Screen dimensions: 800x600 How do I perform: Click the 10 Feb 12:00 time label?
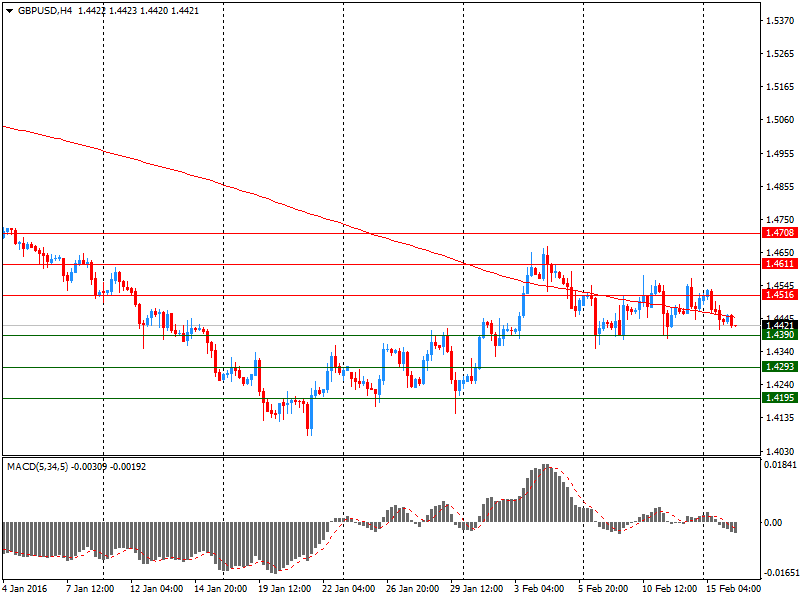coord(669,589)
